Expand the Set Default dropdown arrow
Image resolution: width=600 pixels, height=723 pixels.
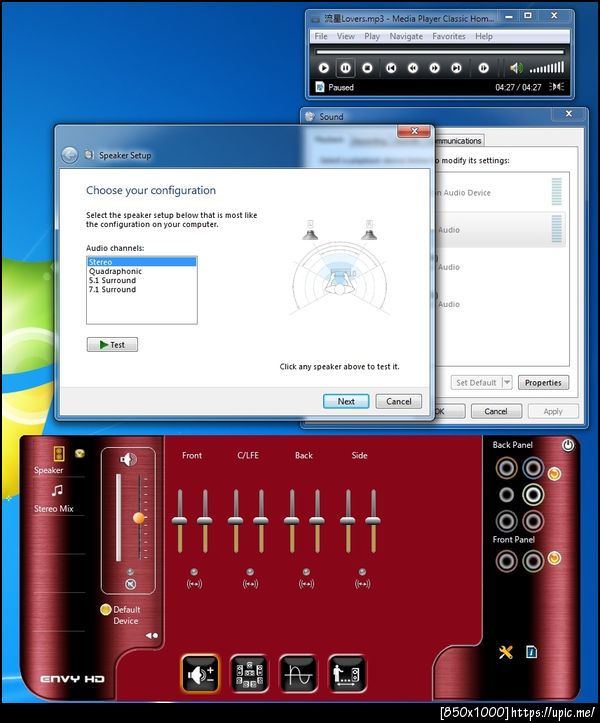pos(507,382)
